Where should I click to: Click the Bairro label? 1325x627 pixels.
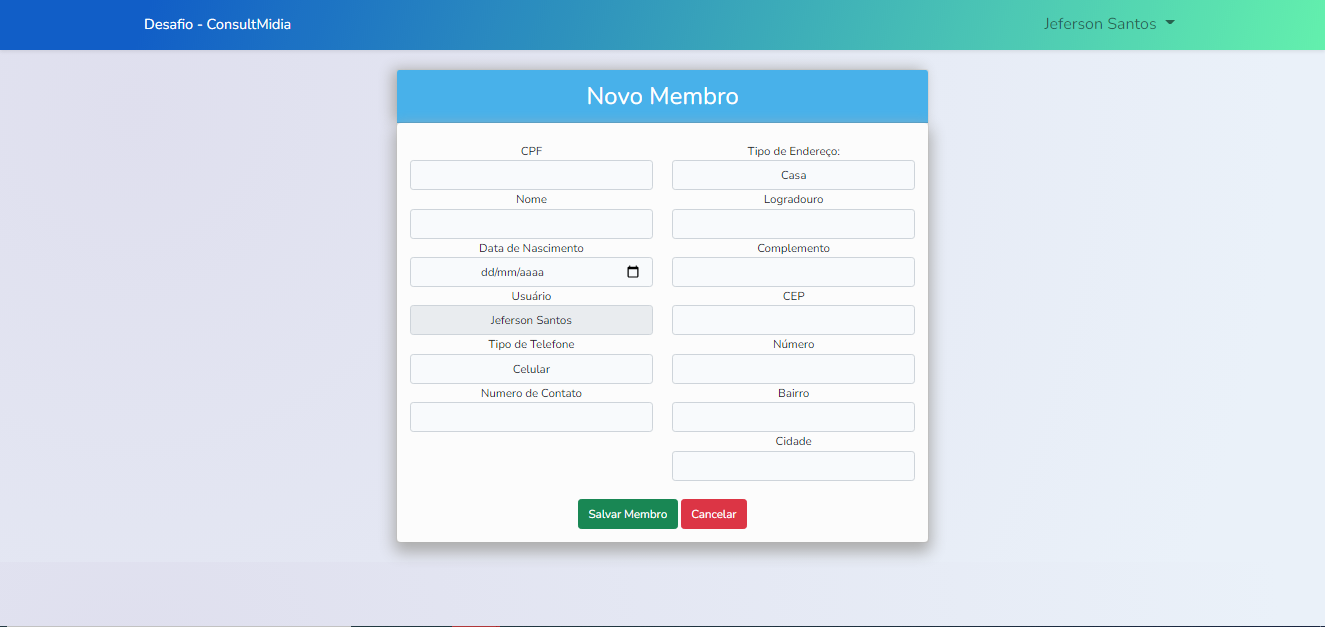point(793,393)
